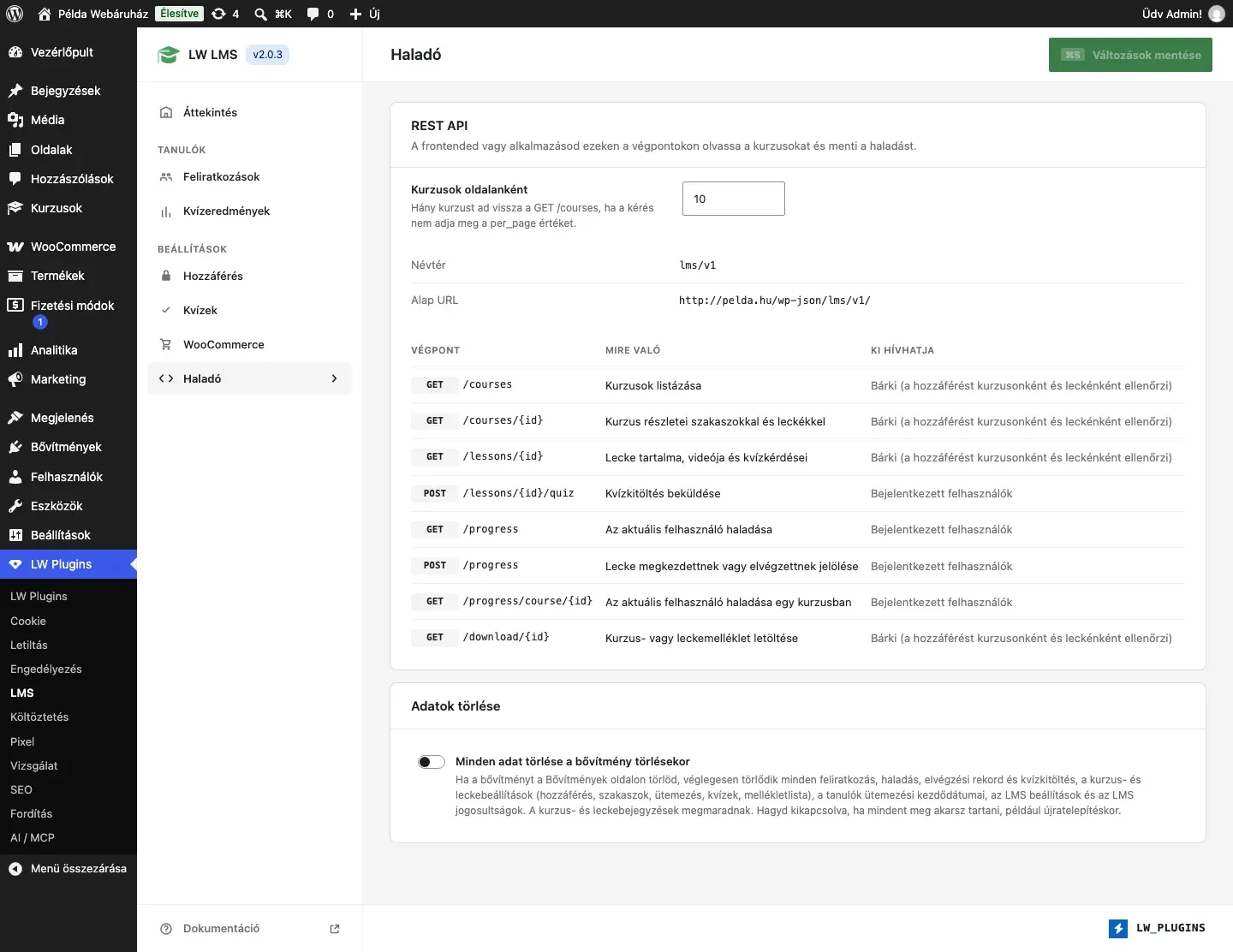1233x952 pixels.
Task: Open Kvízek settings
Action: [250, 310]
